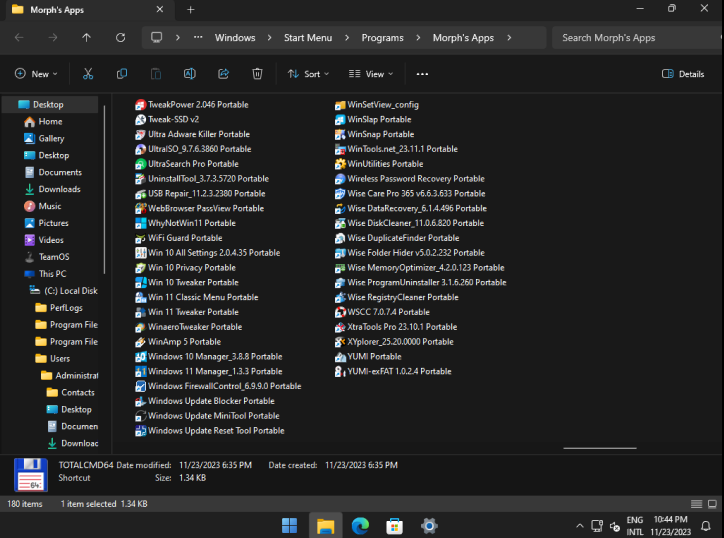Open the New dropdown menu
The image size is (724, 538).
[x=36, y=74]
